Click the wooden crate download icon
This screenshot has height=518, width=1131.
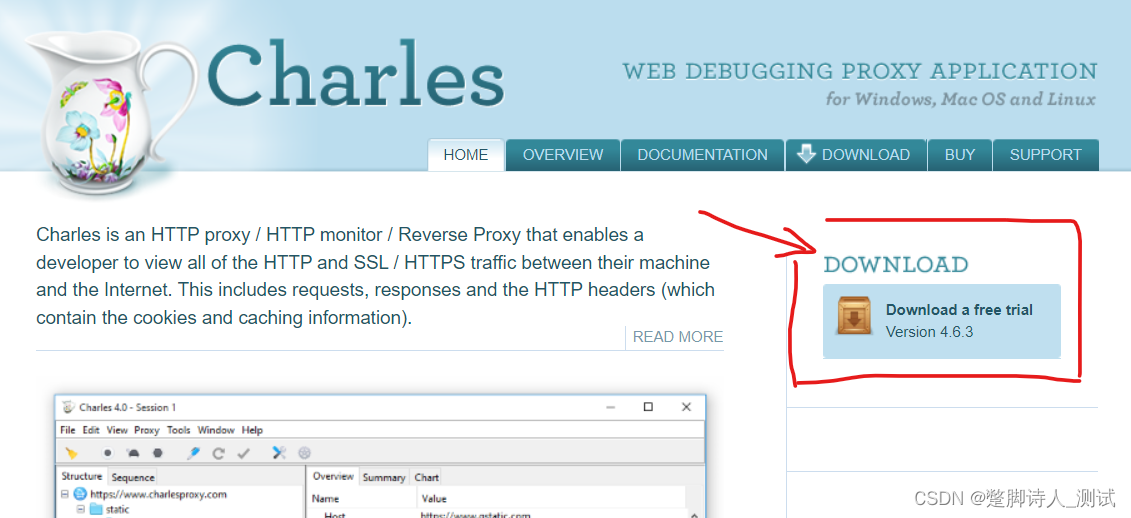pyautogui.click(x=854, y=316)
